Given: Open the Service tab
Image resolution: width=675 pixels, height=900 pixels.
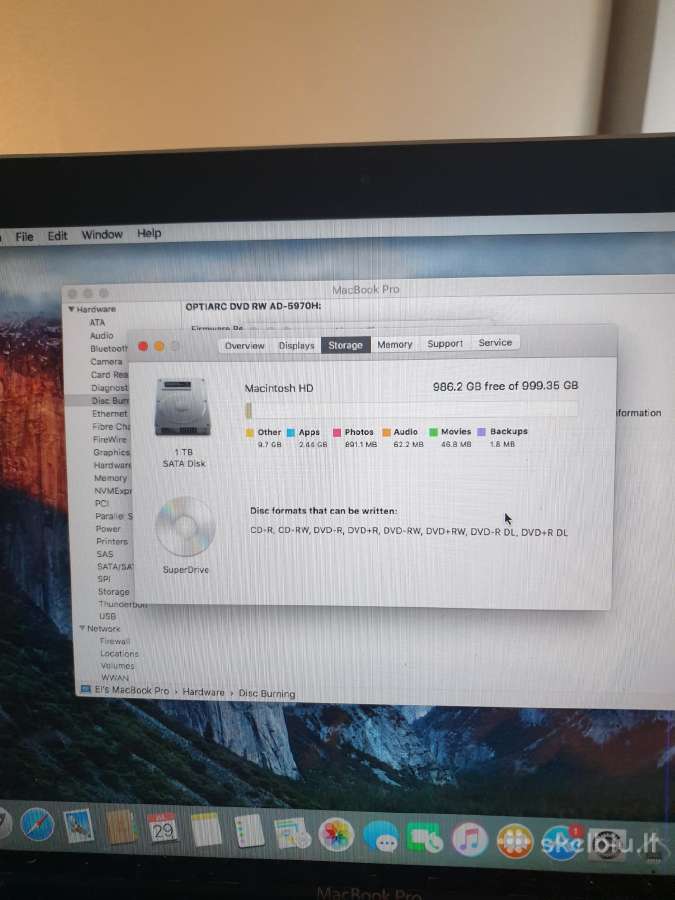Looking at the screenshot, I should 495,343.
